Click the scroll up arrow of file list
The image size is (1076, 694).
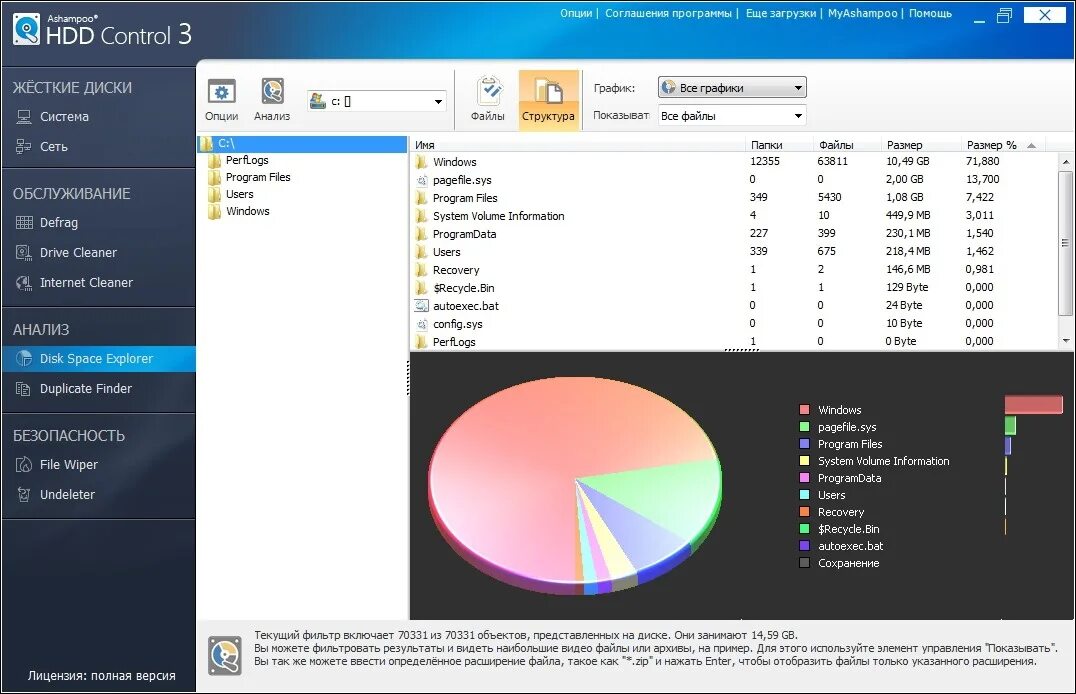pos(1066,162)
